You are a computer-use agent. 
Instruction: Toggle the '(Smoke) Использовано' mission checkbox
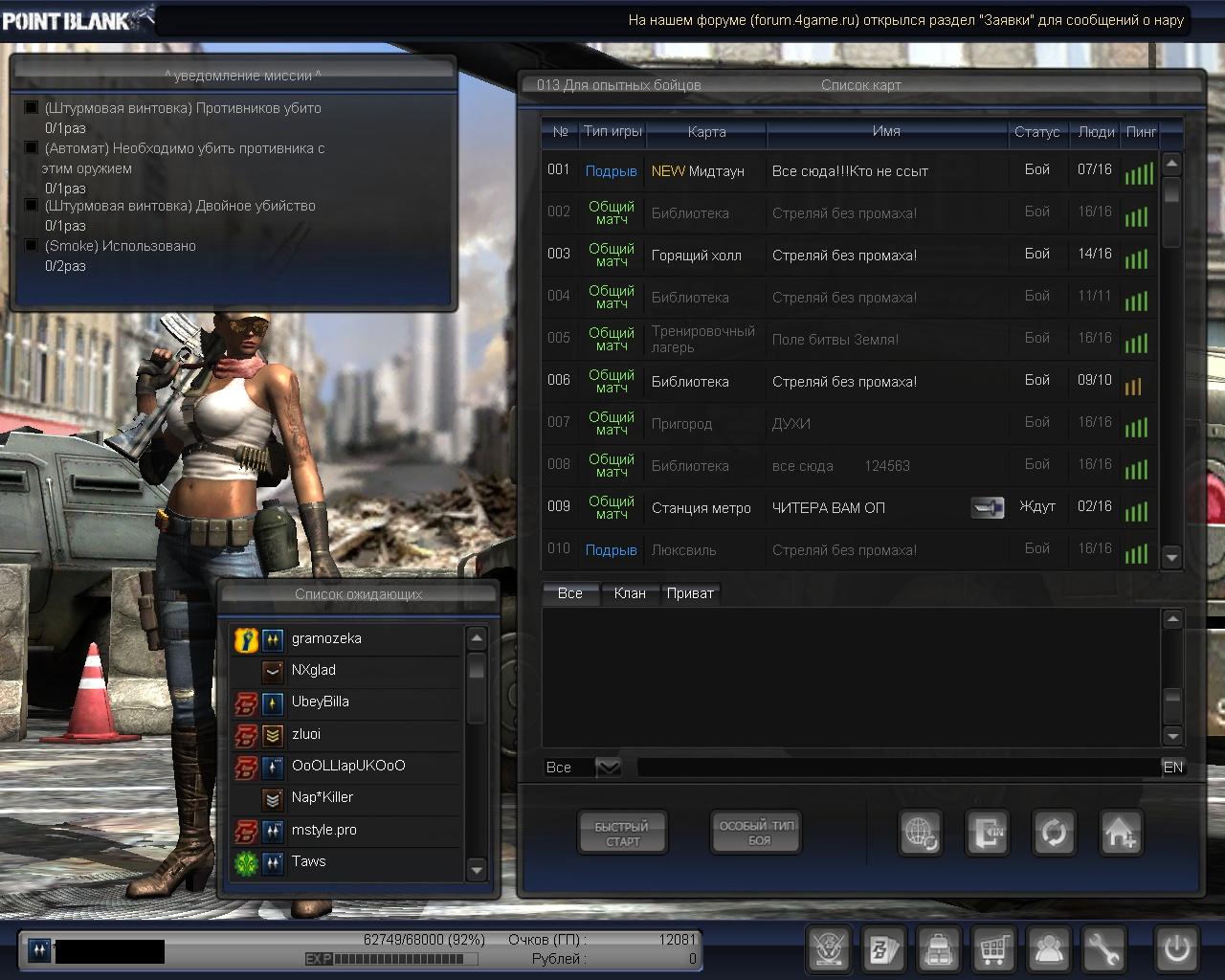pos(32,246)
